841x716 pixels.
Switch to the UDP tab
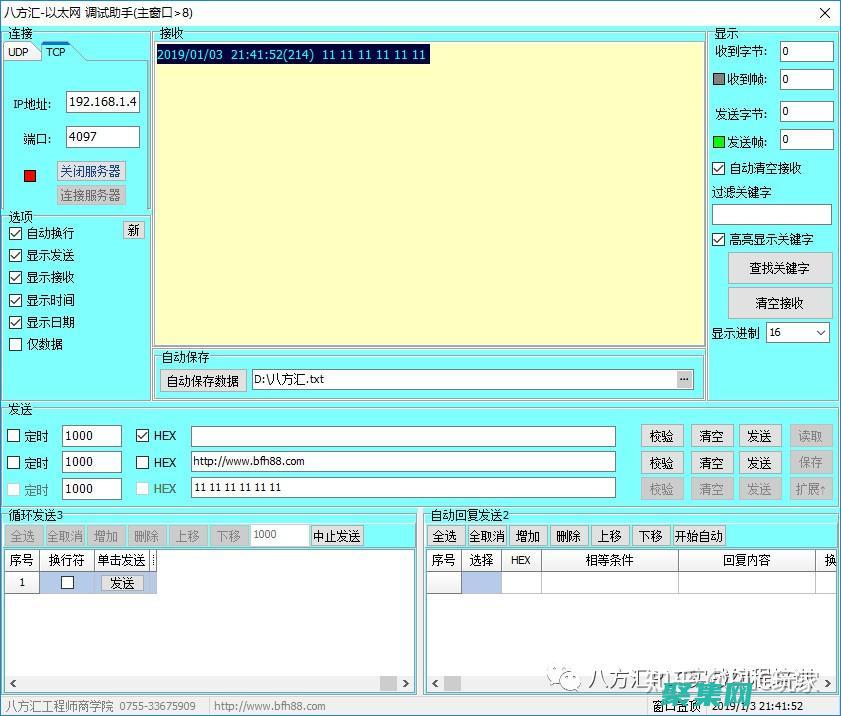click(x=20, y=51)
